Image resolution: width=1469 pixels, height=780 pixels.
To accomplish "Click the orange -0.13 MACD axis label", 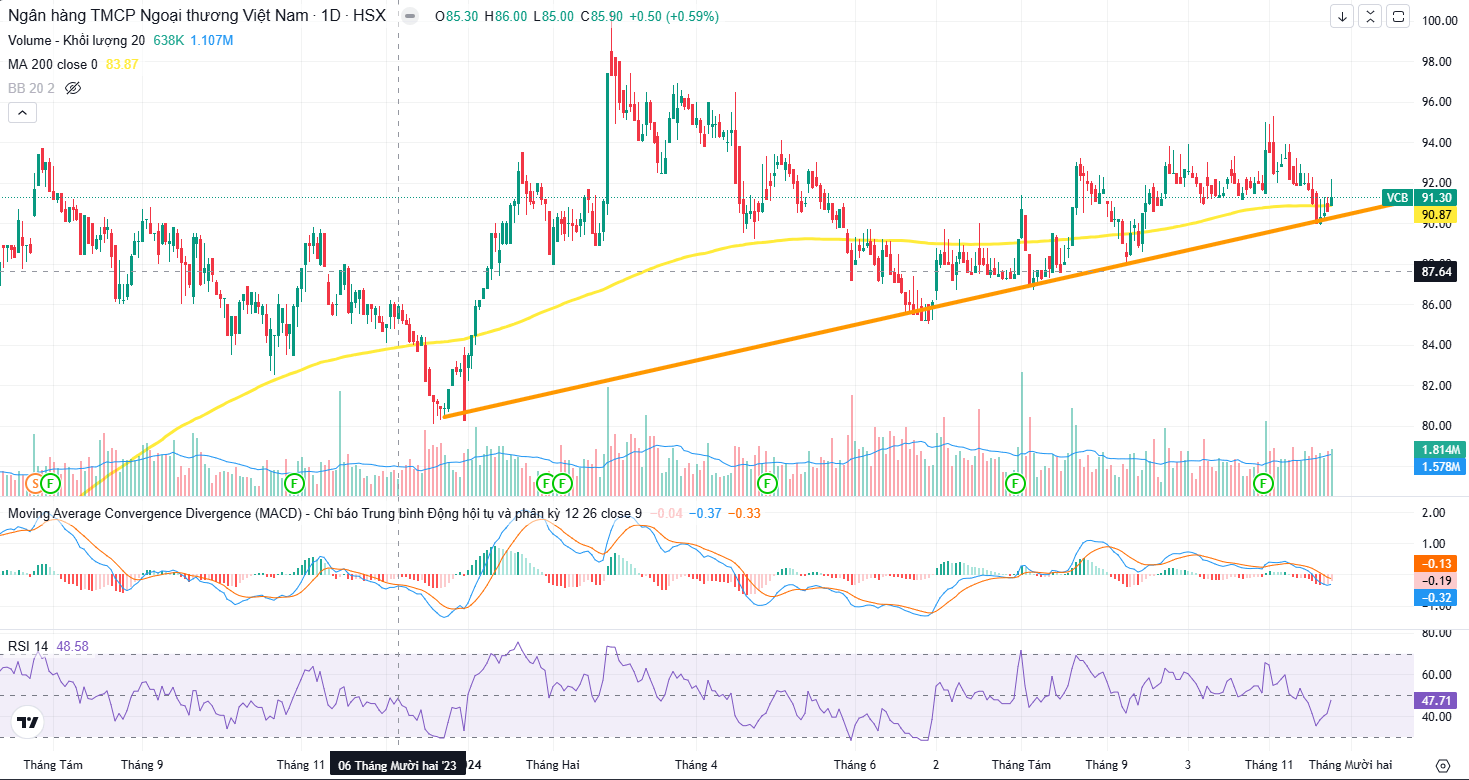I will tap(1436, 564).
